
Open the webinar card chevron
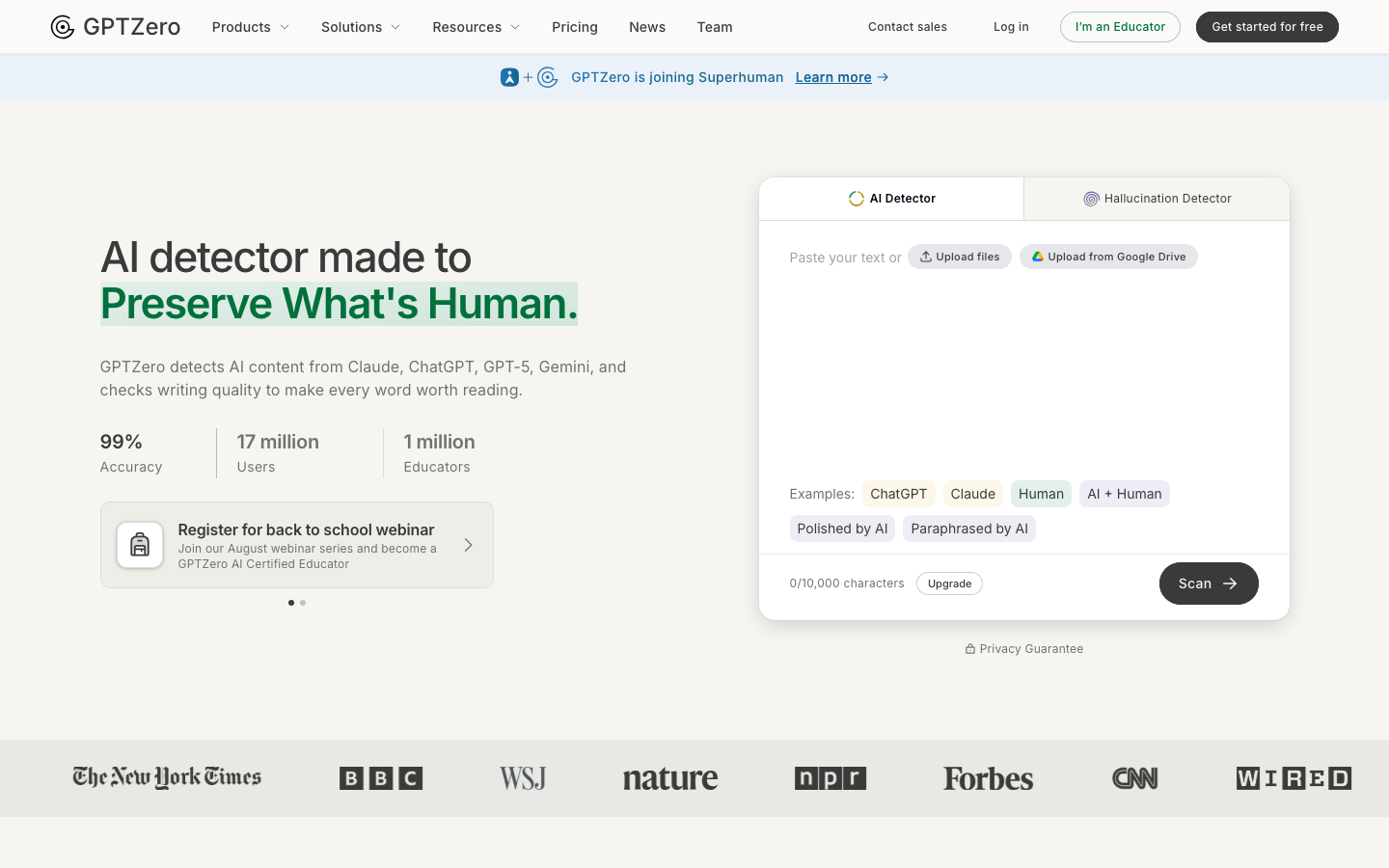click(x=469, y=545)
